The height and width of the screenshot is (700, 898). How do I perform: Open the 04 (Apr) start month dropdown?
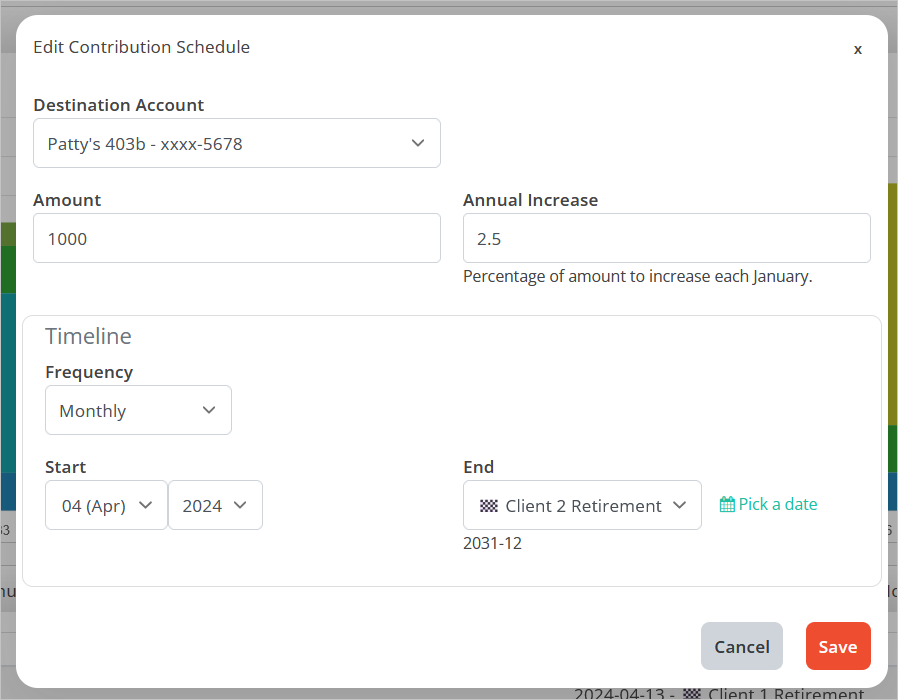pyautogui.click(x=106, y=506)
